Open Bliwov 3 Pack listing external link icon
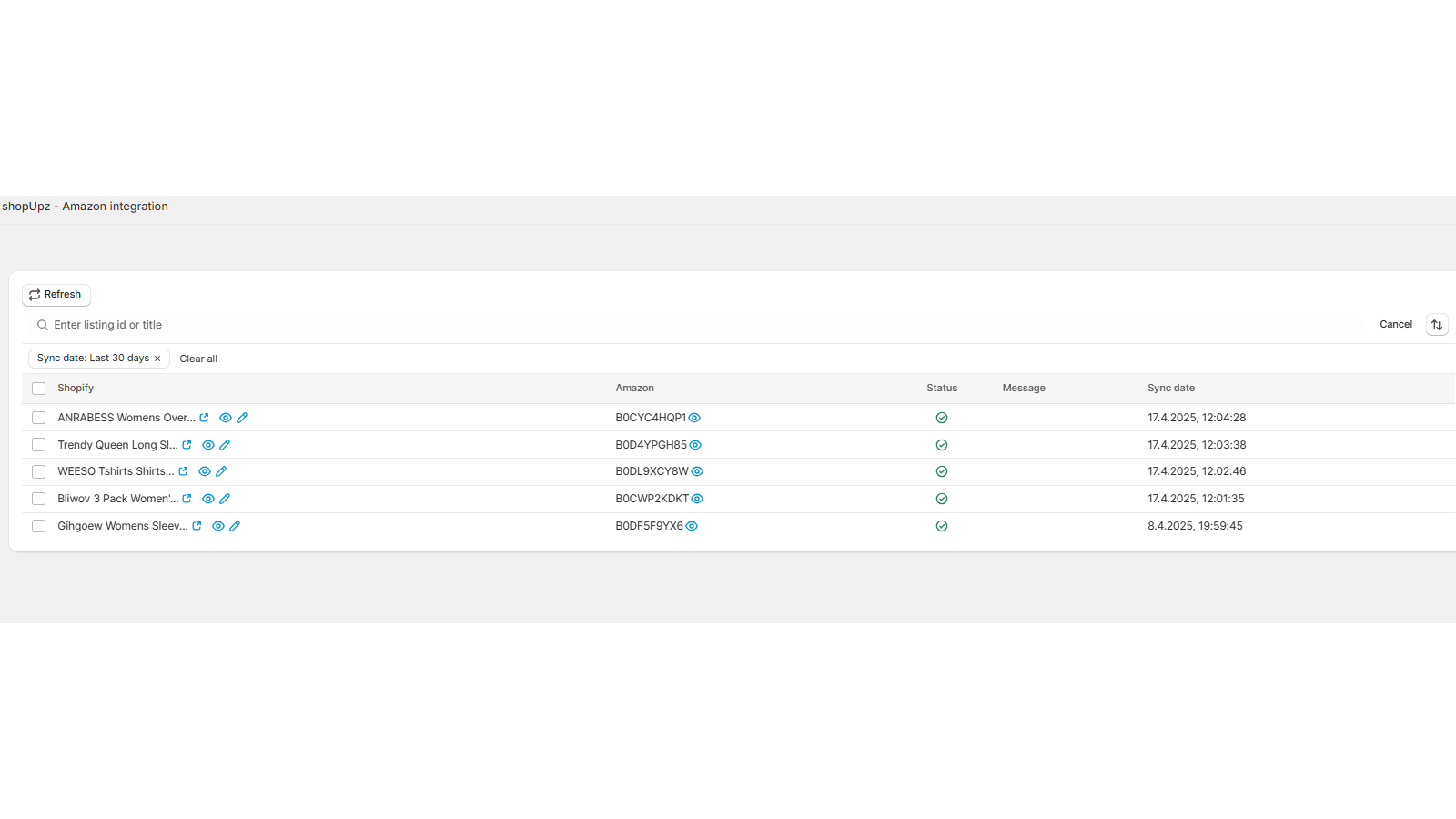The image size is (1456, 819). 187,499
